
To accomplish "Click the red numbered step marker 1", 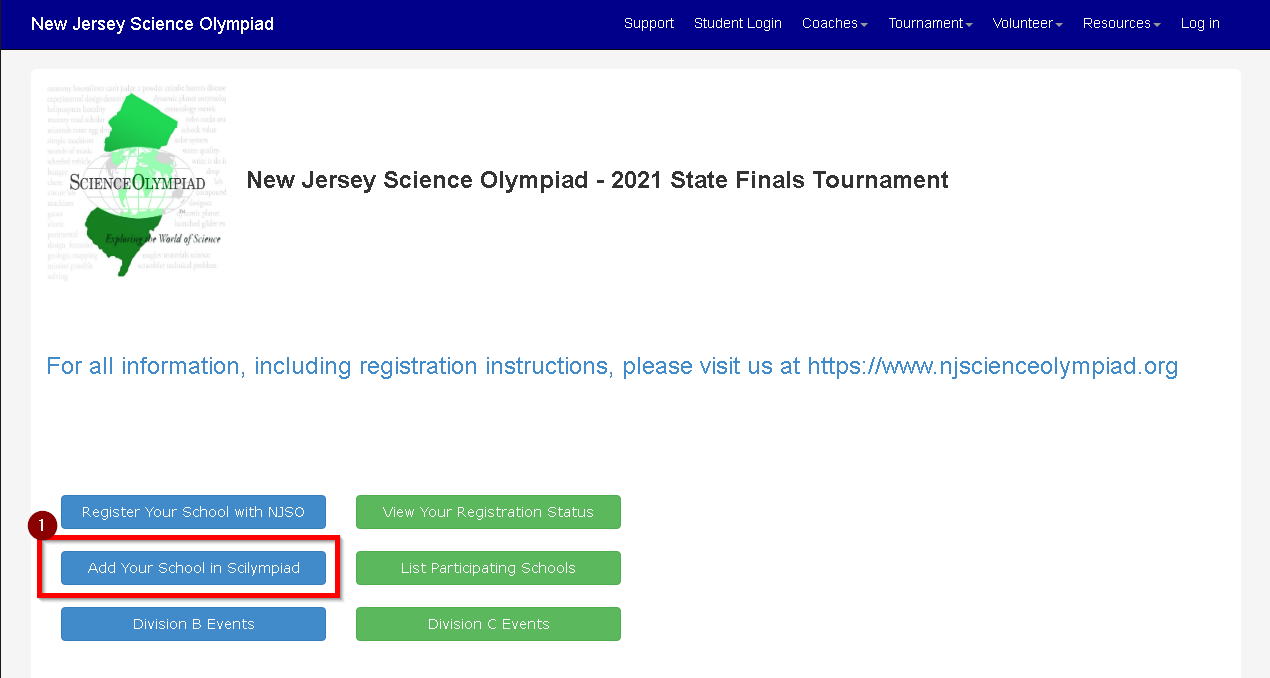I will pos(42,525).
